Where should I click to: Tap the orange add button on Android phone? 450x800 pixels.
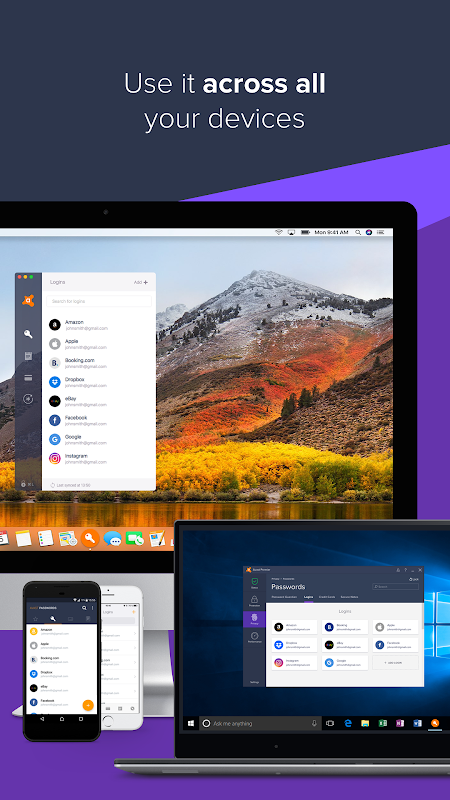click(x=88, y=705)
